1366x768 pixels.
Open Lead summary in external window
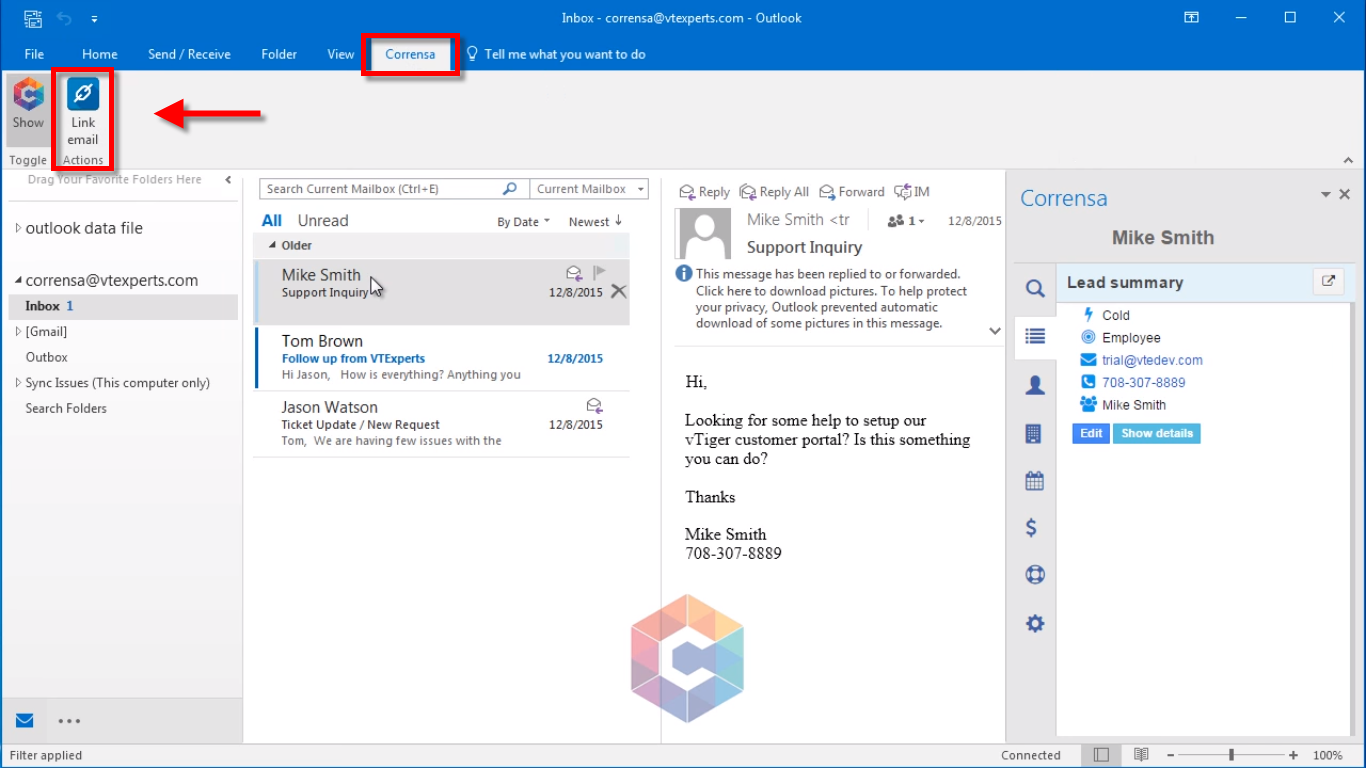point(1328,282)
